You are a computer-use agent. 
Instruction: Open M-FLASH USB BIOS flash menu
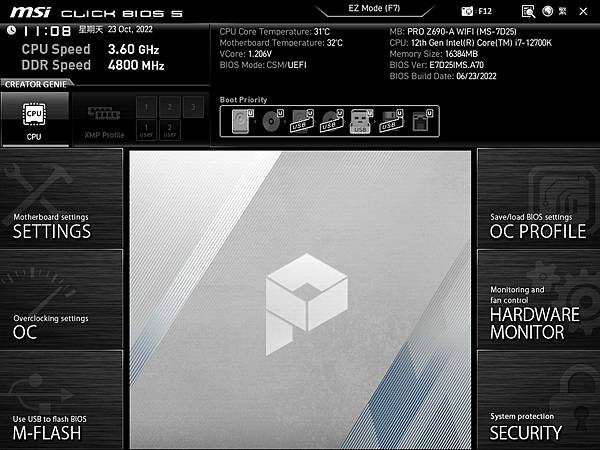pos(62,400)
